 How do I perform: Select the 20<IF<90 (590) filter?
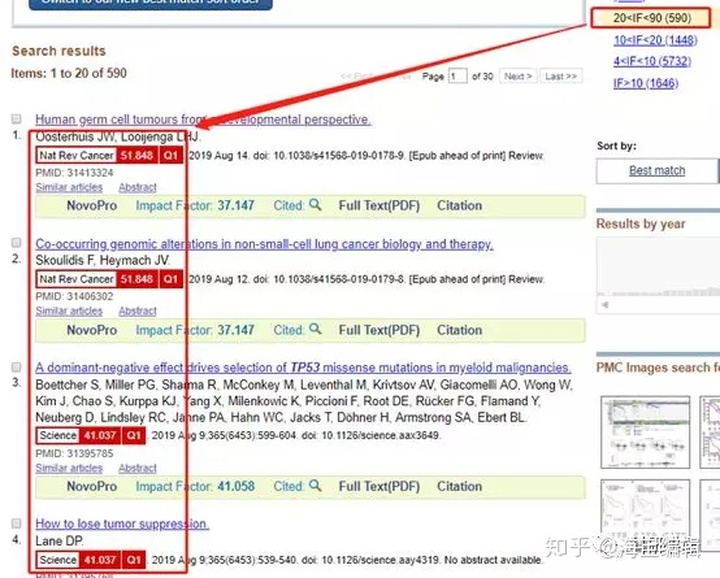[x=651, y=18]
